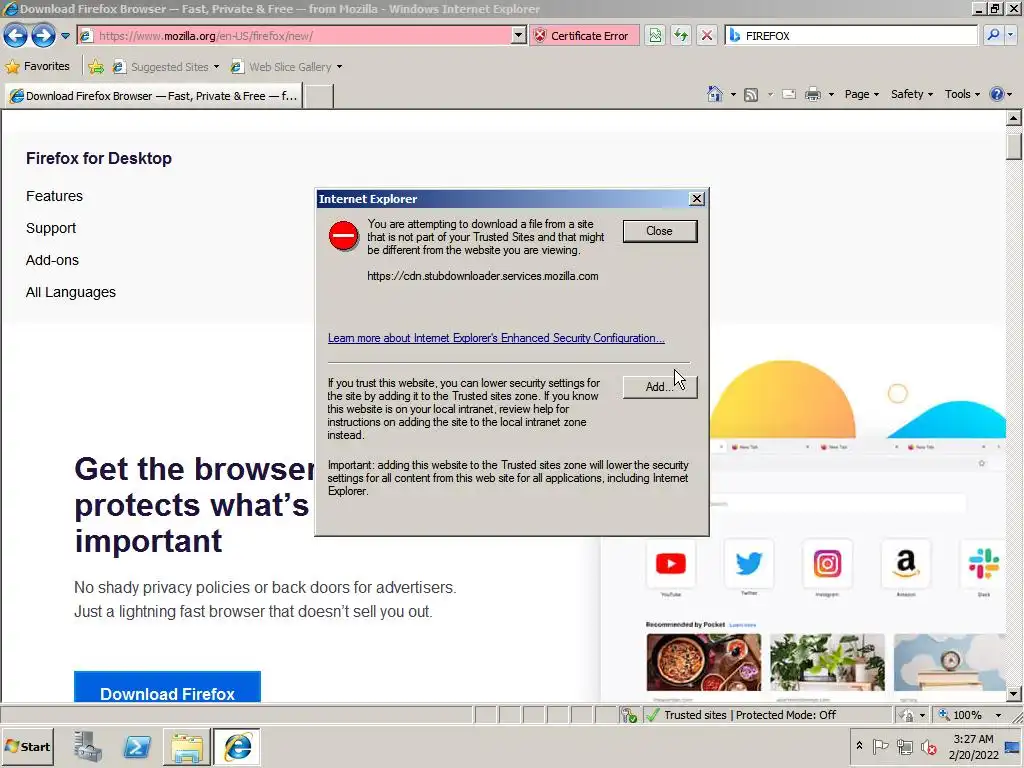Click the Read Mail icon

[x=789, y=95]
